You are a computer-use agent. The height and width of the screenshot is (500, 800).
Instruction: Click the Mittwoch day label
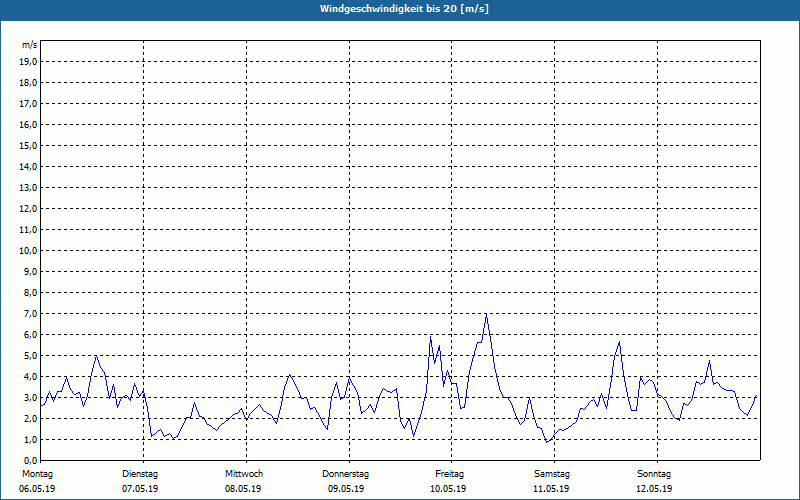pos(244,474)
